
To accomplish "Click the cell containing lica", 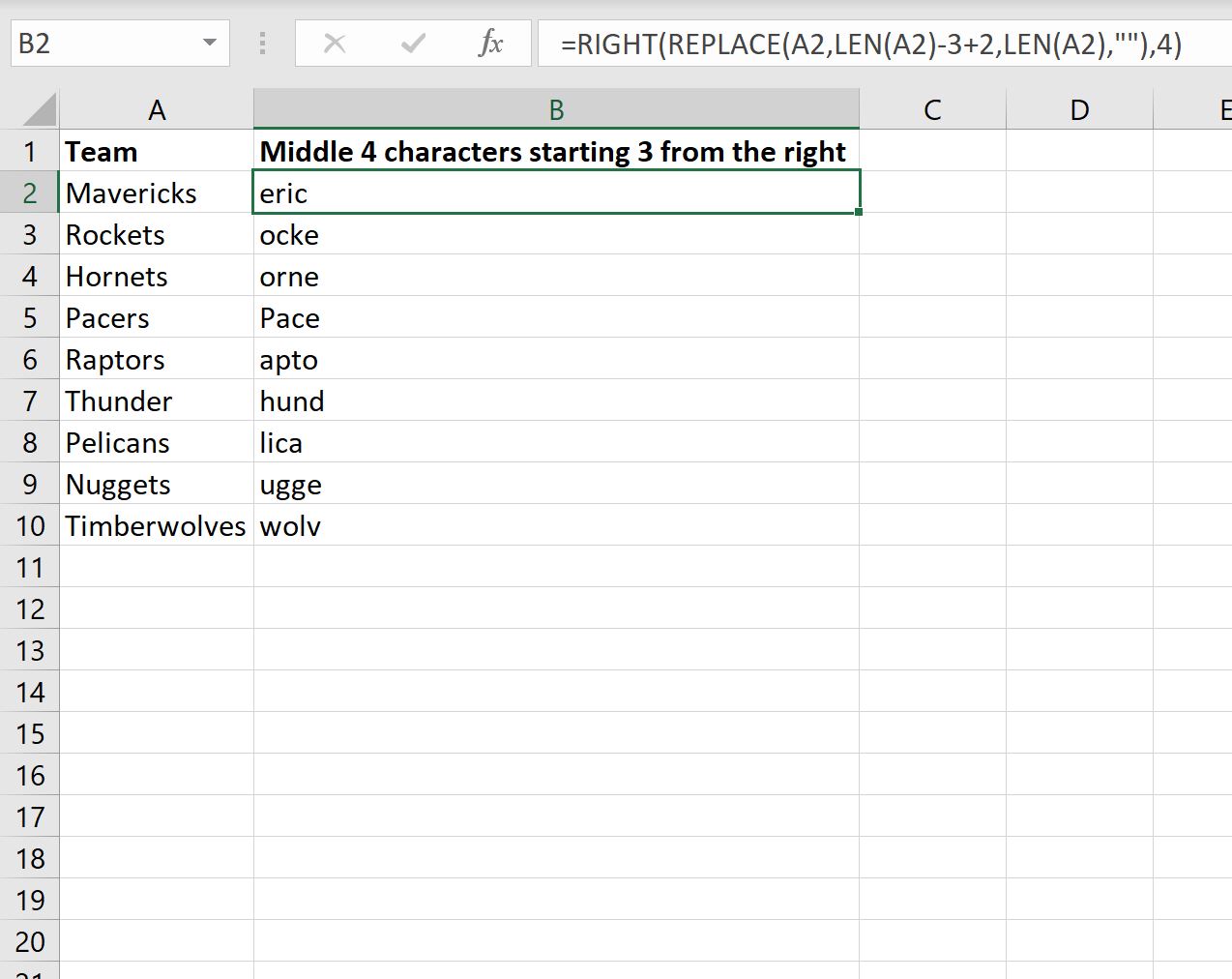I will [x=556, y=442].
